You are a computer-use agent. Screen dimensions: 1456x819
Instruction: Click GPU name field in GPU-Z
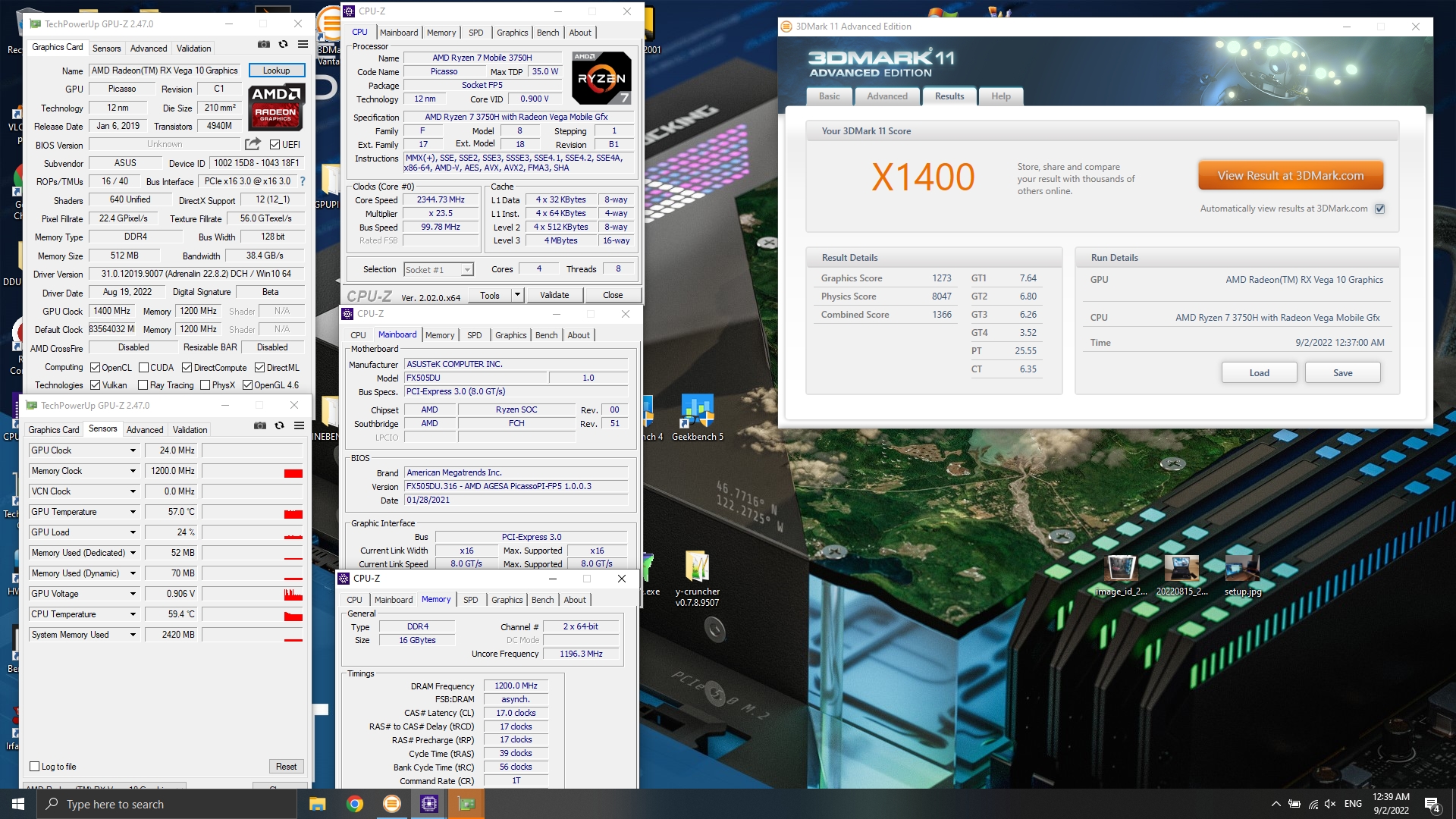click(x=165, y=71)
